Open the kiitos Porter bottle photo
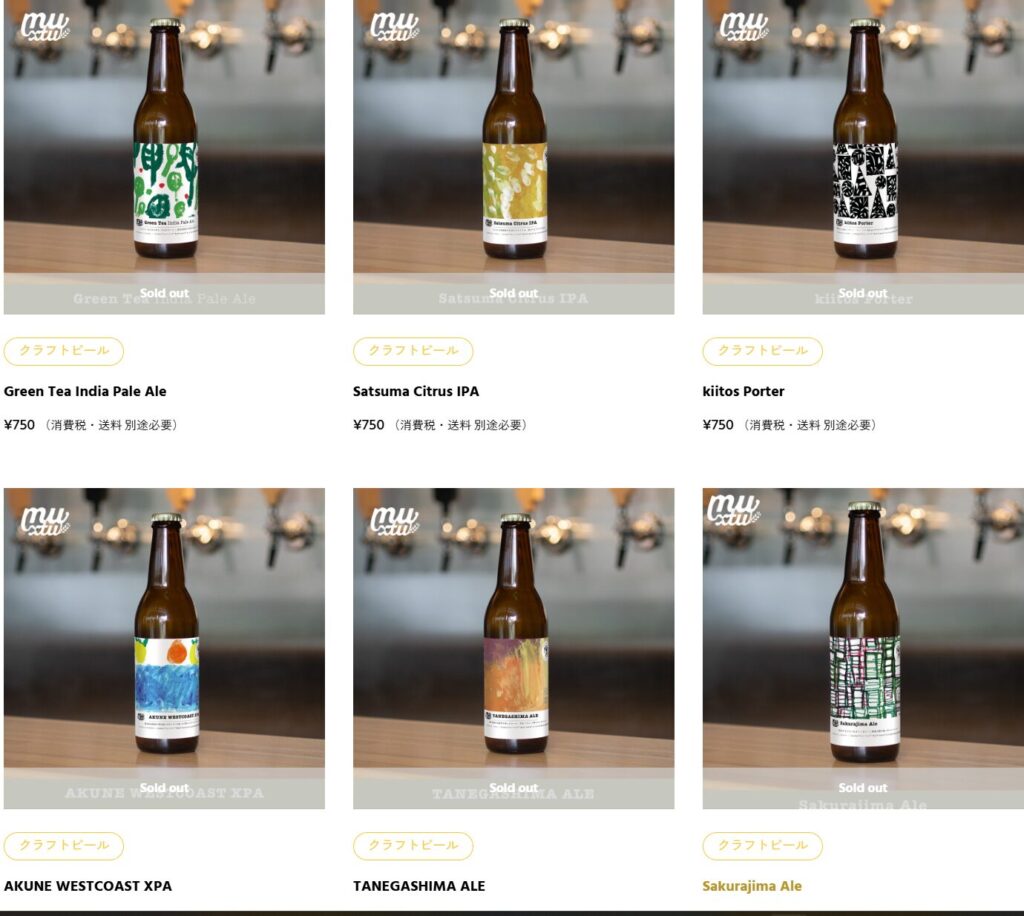Screen dimensions: 1024x916 coord(863,157)
